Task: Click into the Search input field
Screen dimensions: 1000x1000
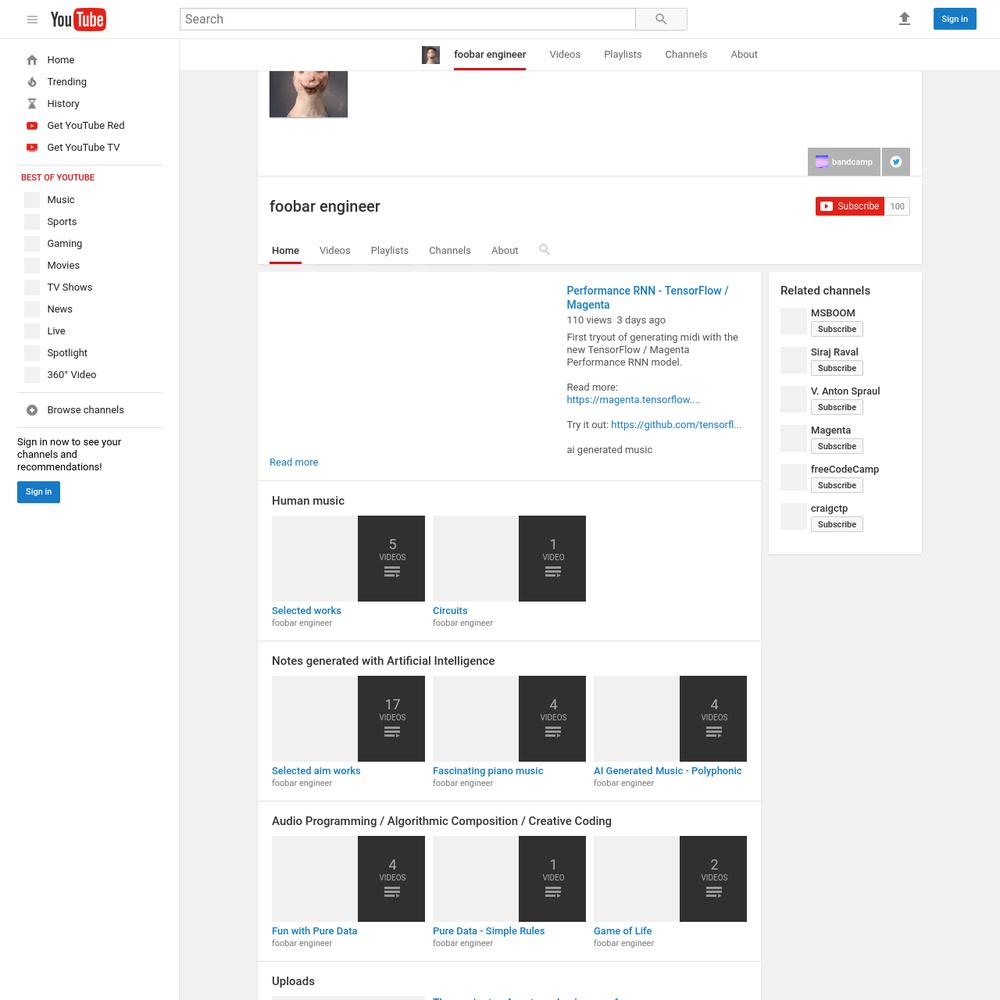Action: pos(408,19)
